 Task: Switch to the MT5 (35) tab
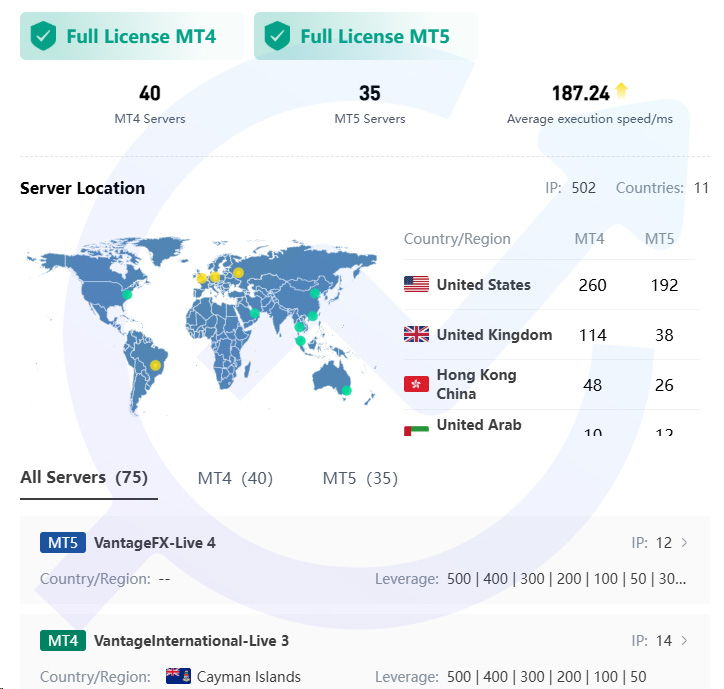pos(360,478)
